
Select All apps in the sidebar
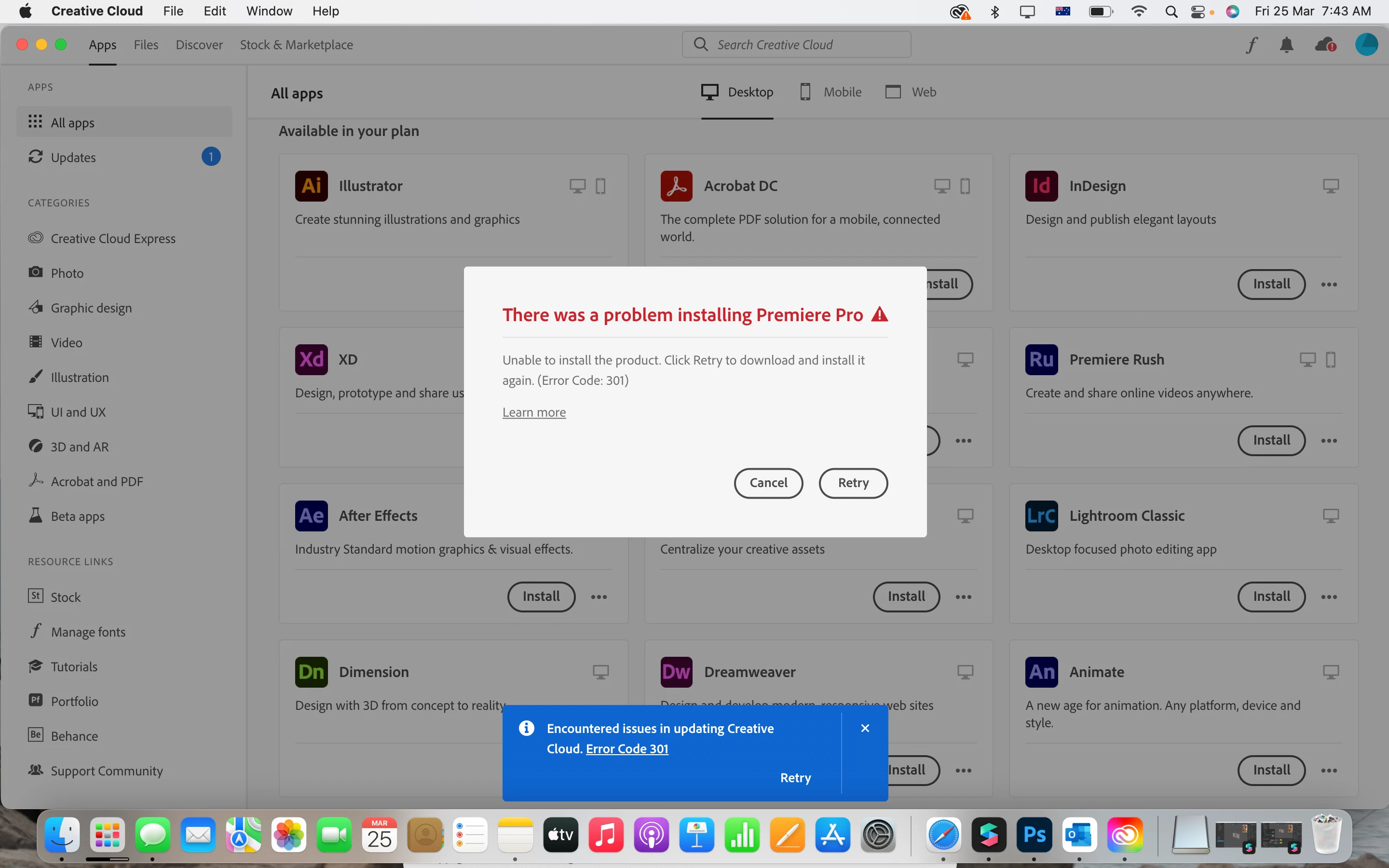(124, 122)
